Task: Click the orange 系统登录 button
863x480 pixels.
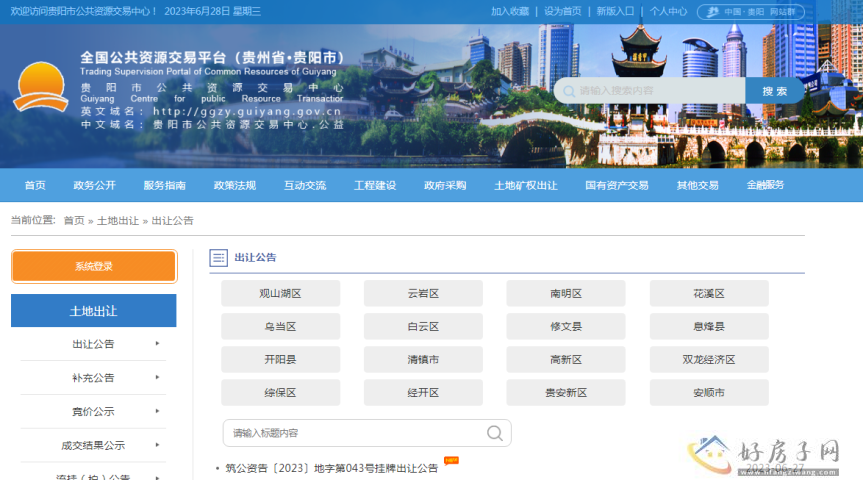Action: pos(94,266)
